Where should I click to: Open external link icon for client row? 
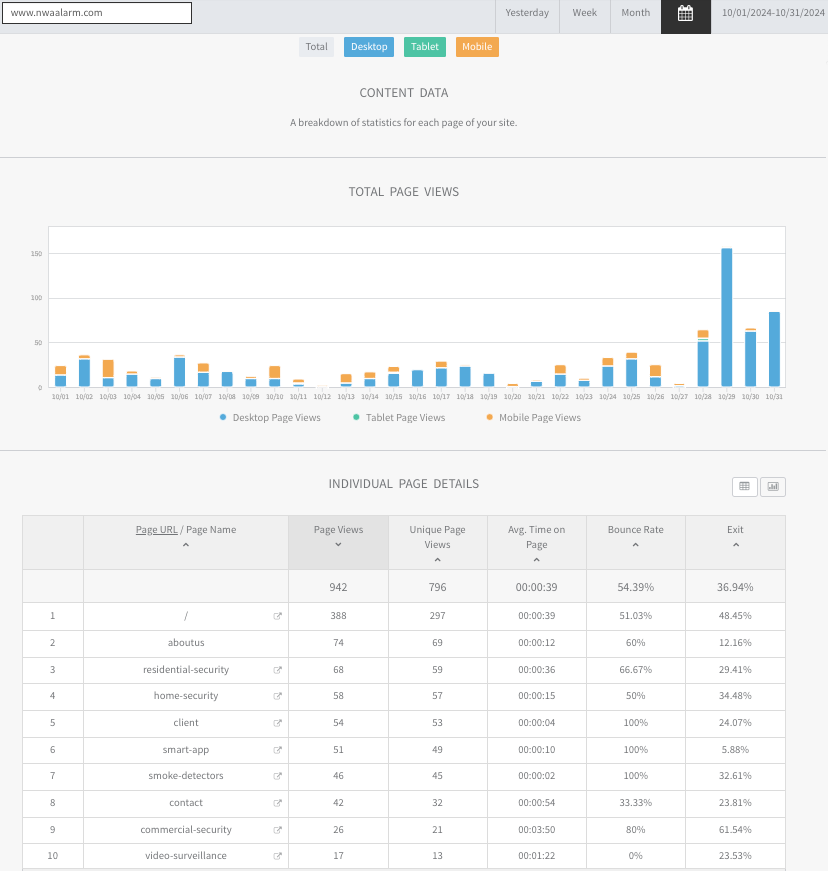[277, 723]
